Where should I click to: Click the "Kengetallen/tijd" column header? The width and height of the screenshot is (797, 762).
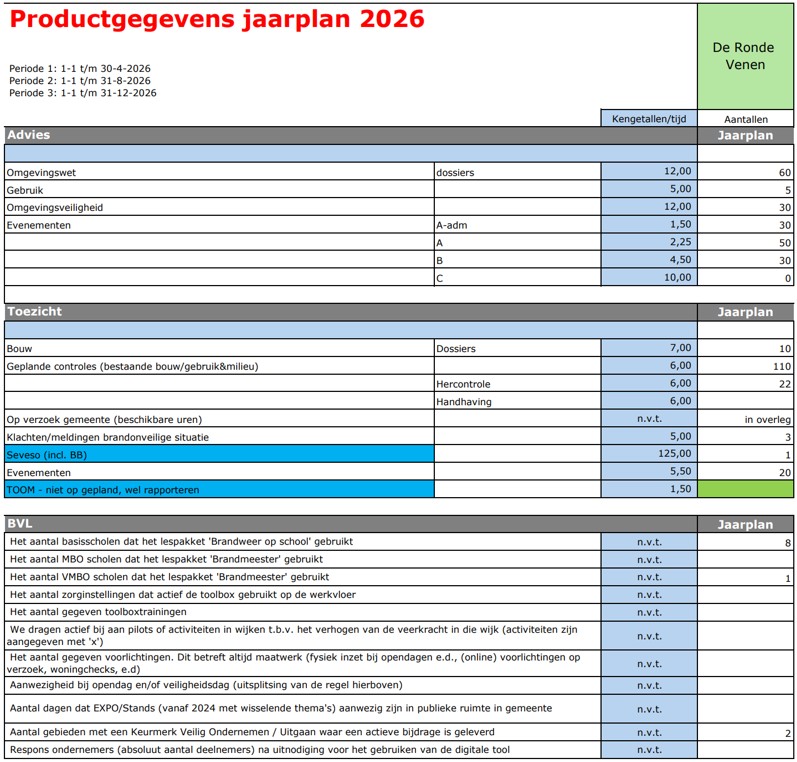pyautogui.click(x=648, y=118)
